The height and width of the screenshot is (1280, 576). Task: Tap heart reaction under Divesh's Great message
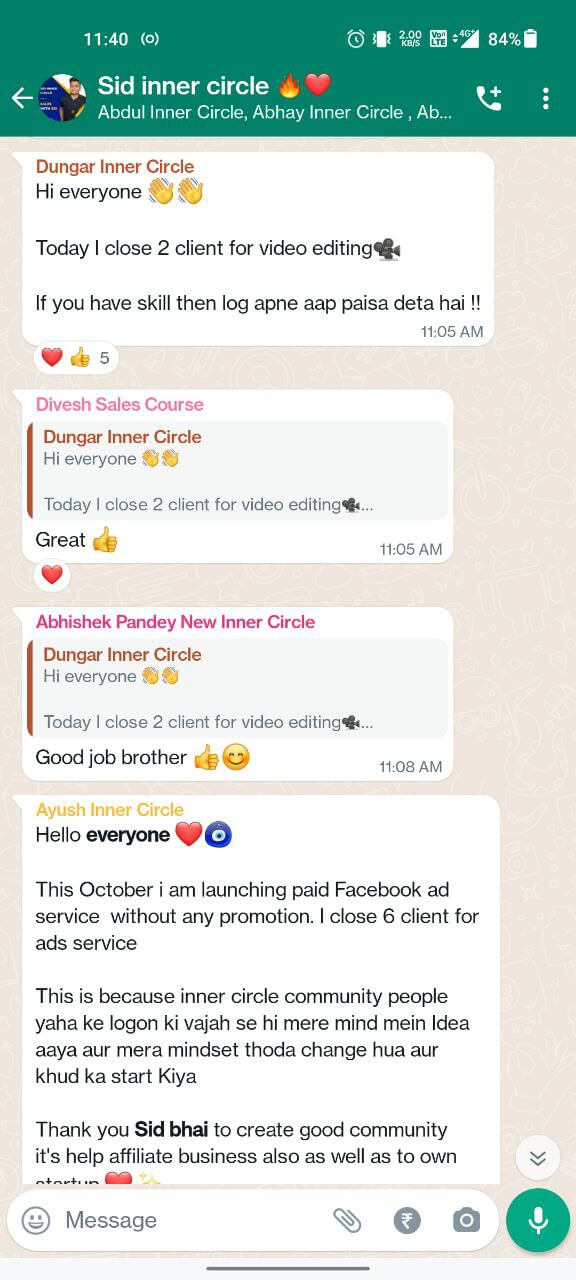click(x=52, y=575)
